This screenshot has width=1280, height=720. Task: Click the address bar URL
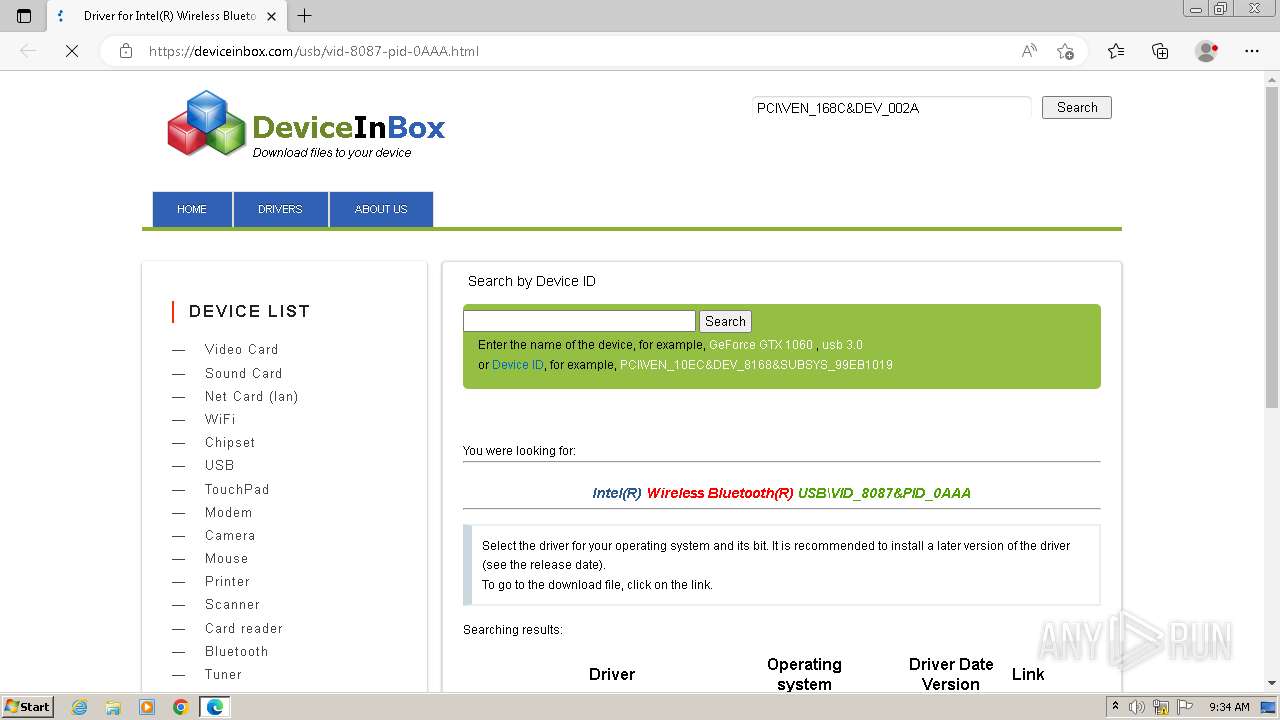314,51
